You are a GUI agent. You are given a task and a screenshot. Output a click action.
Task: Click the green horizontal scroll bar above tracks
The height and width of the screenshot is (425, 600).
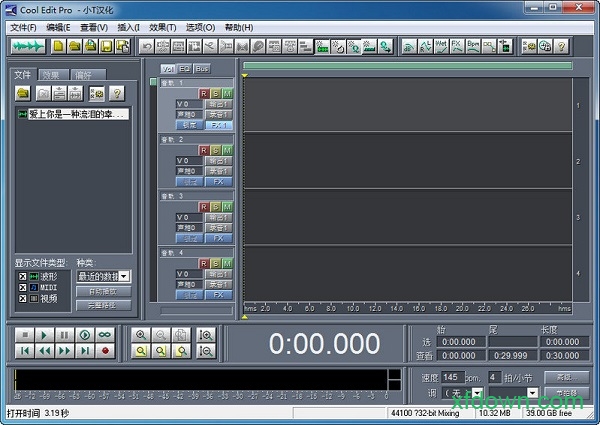click(x=408, y=66)
